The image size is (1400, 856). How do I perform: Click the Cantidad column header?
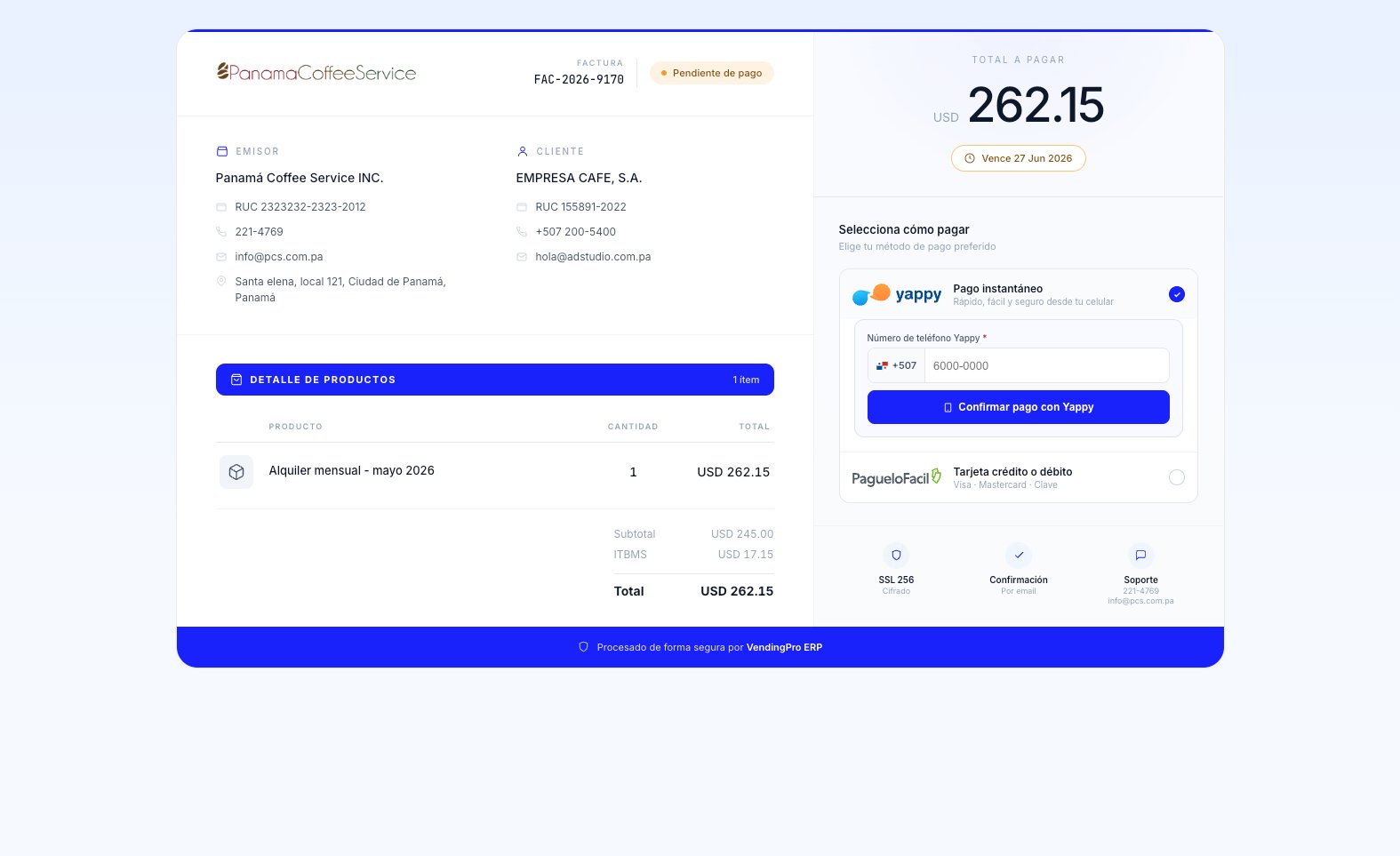point(633,427)
